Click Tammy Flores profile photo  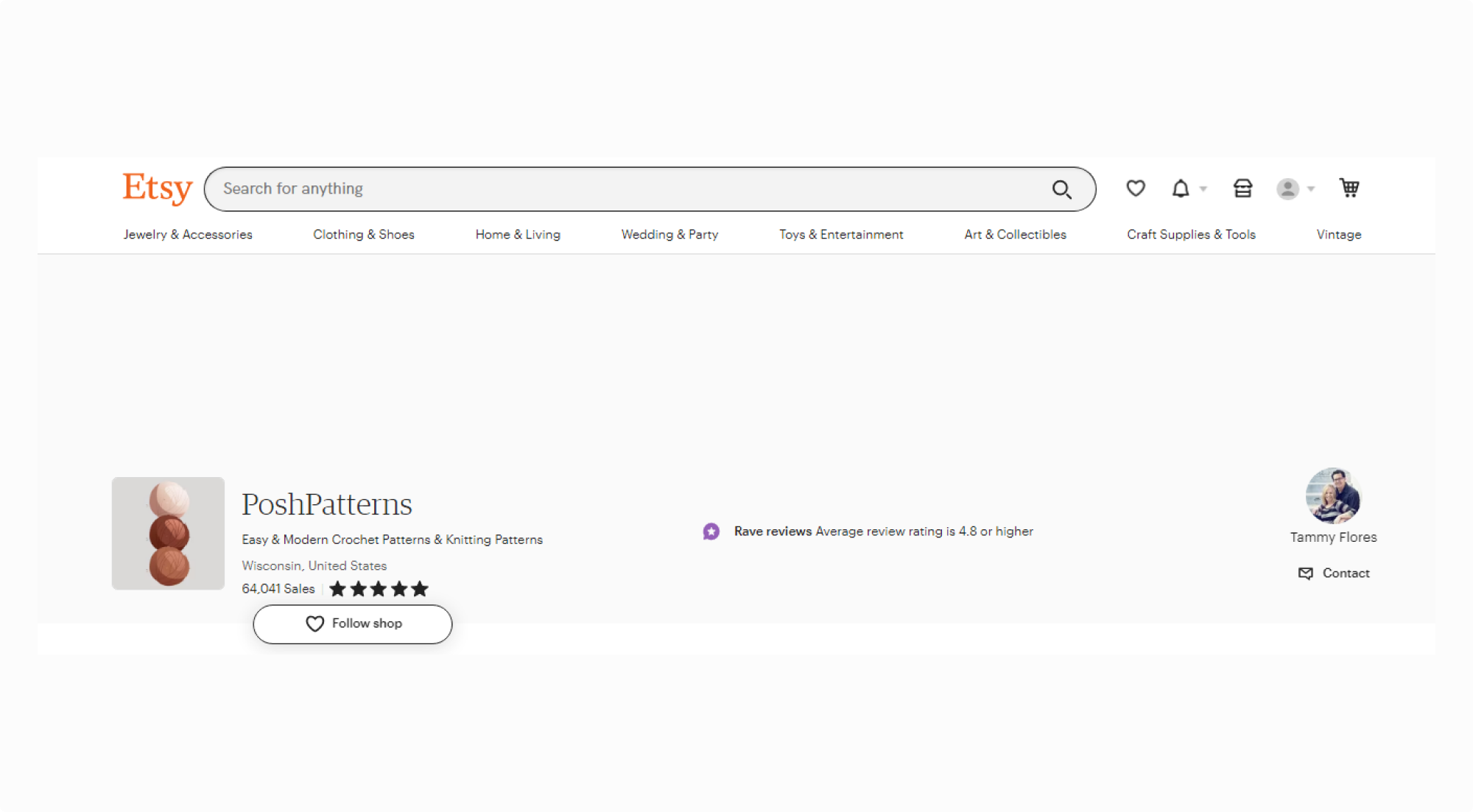pos(1333,495)
